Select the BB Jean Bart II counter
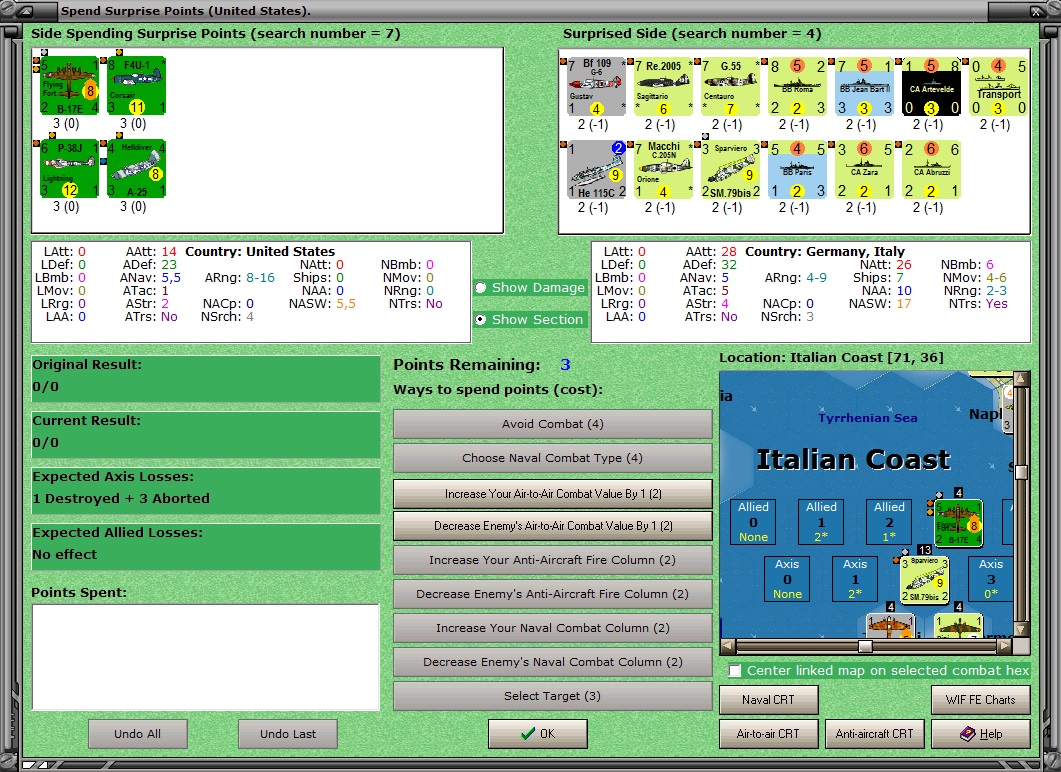1061x772 pixels. coord(864,87)
